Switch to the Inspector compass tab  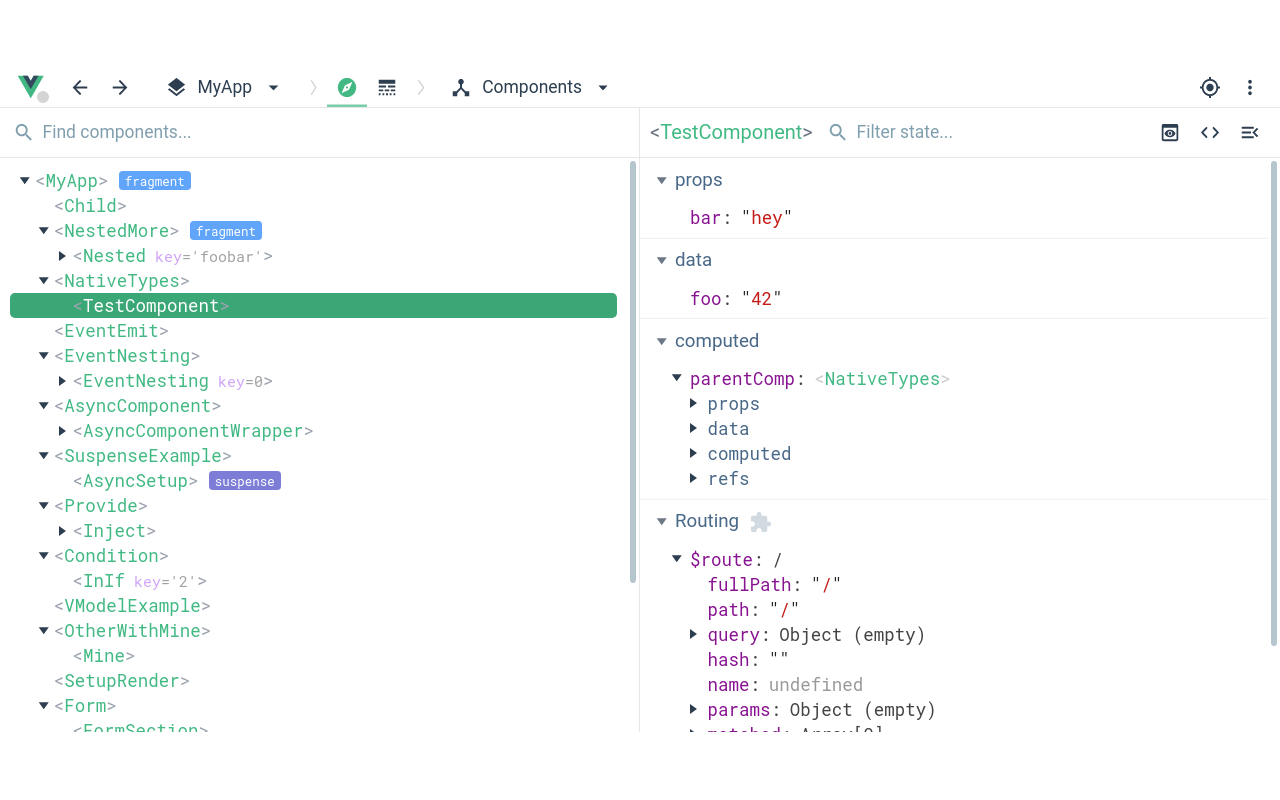[x=347, y=87]
